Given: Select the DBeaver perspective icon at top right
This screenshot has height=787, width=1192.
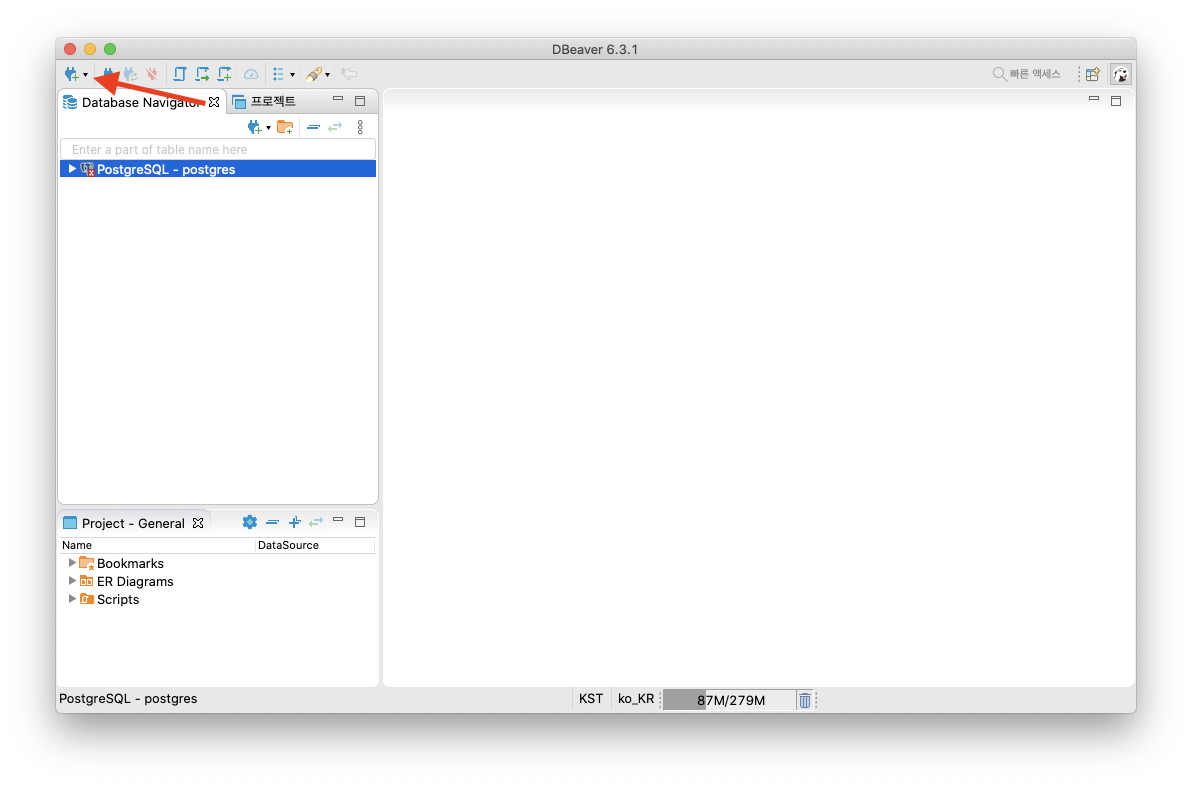Looking at the screenshot, I should (1121, 74).
